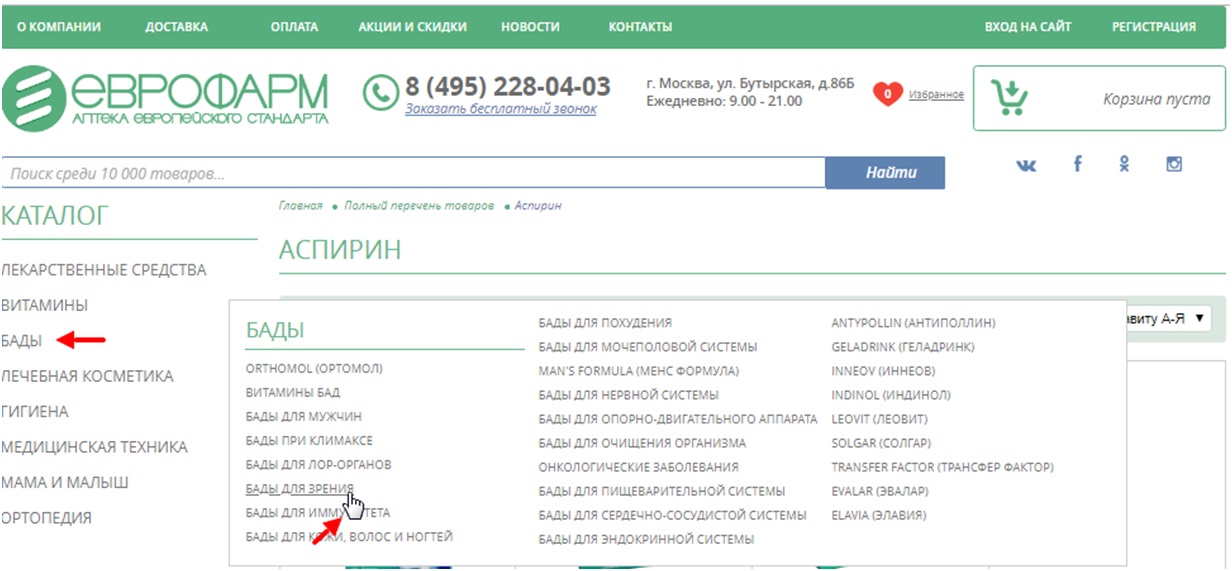
Task: Click Solgar (Солгар) brand link
Action: [x=882, y=443]
